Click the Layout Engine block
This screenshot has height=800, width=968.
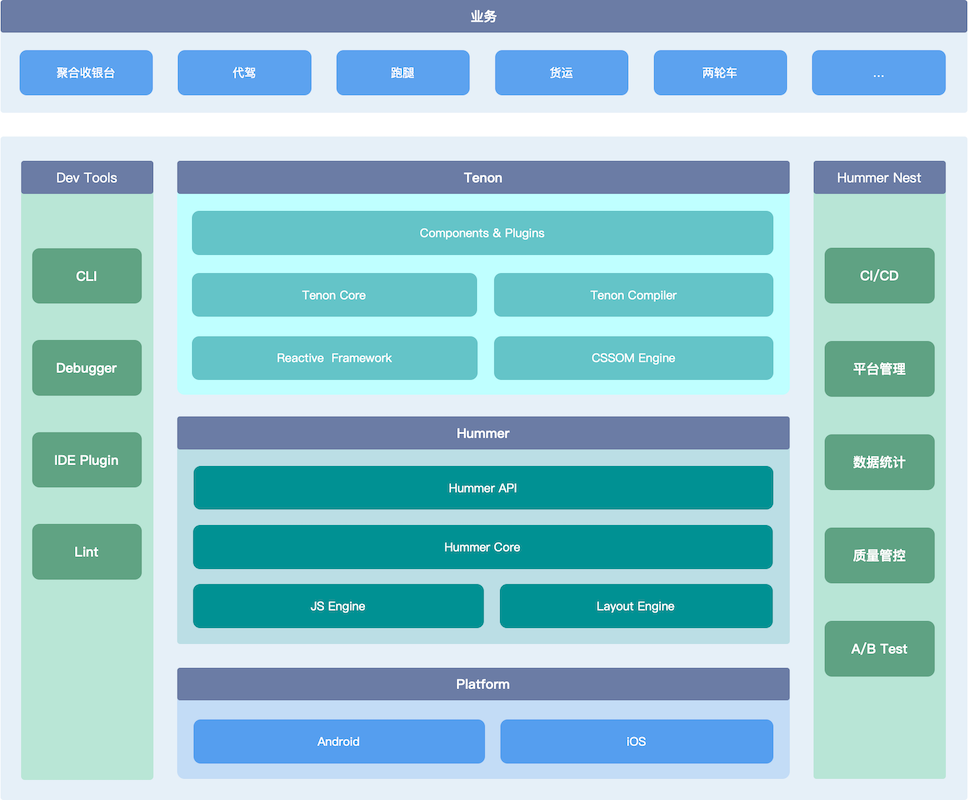[636, 605]
